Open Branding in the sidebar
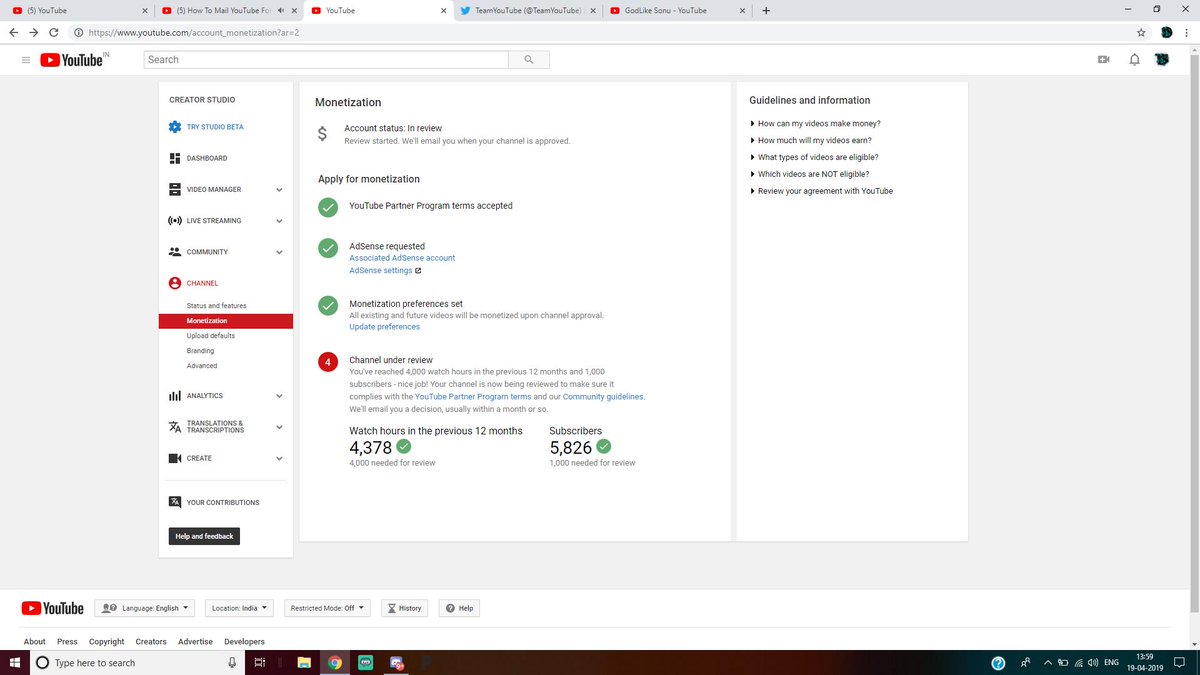Screen dimensions: 1200x675 (200, 351)
